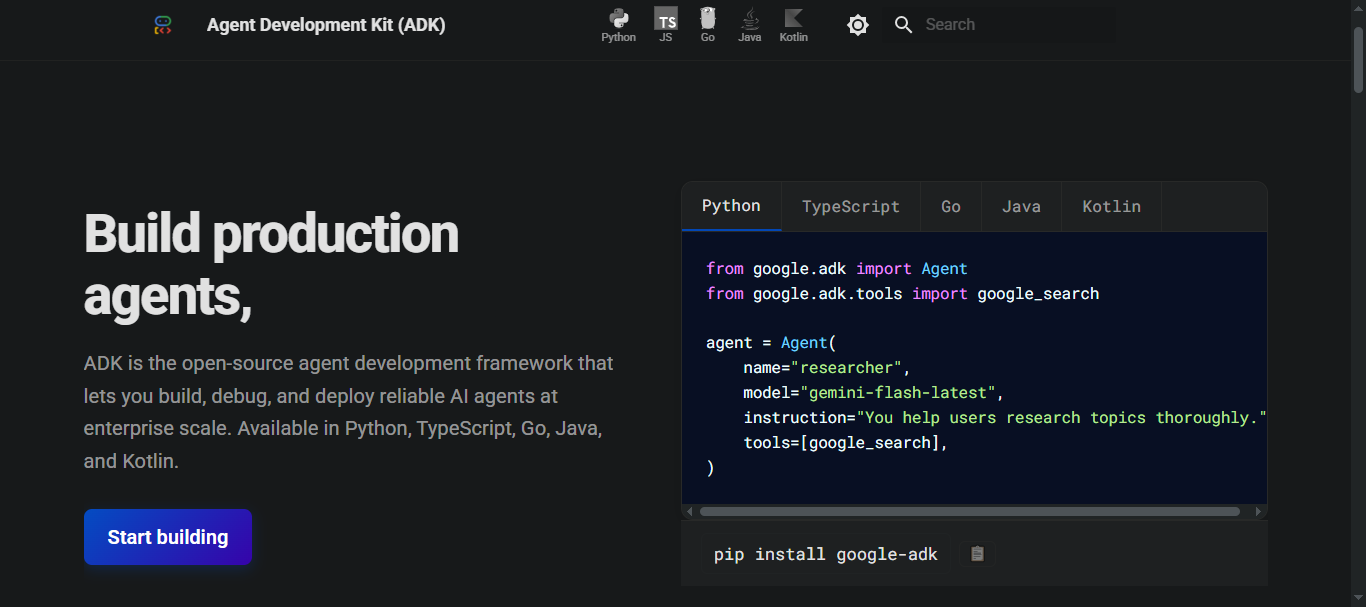Click the code block's horizontal scrollbar thumb

click(970, 512)
